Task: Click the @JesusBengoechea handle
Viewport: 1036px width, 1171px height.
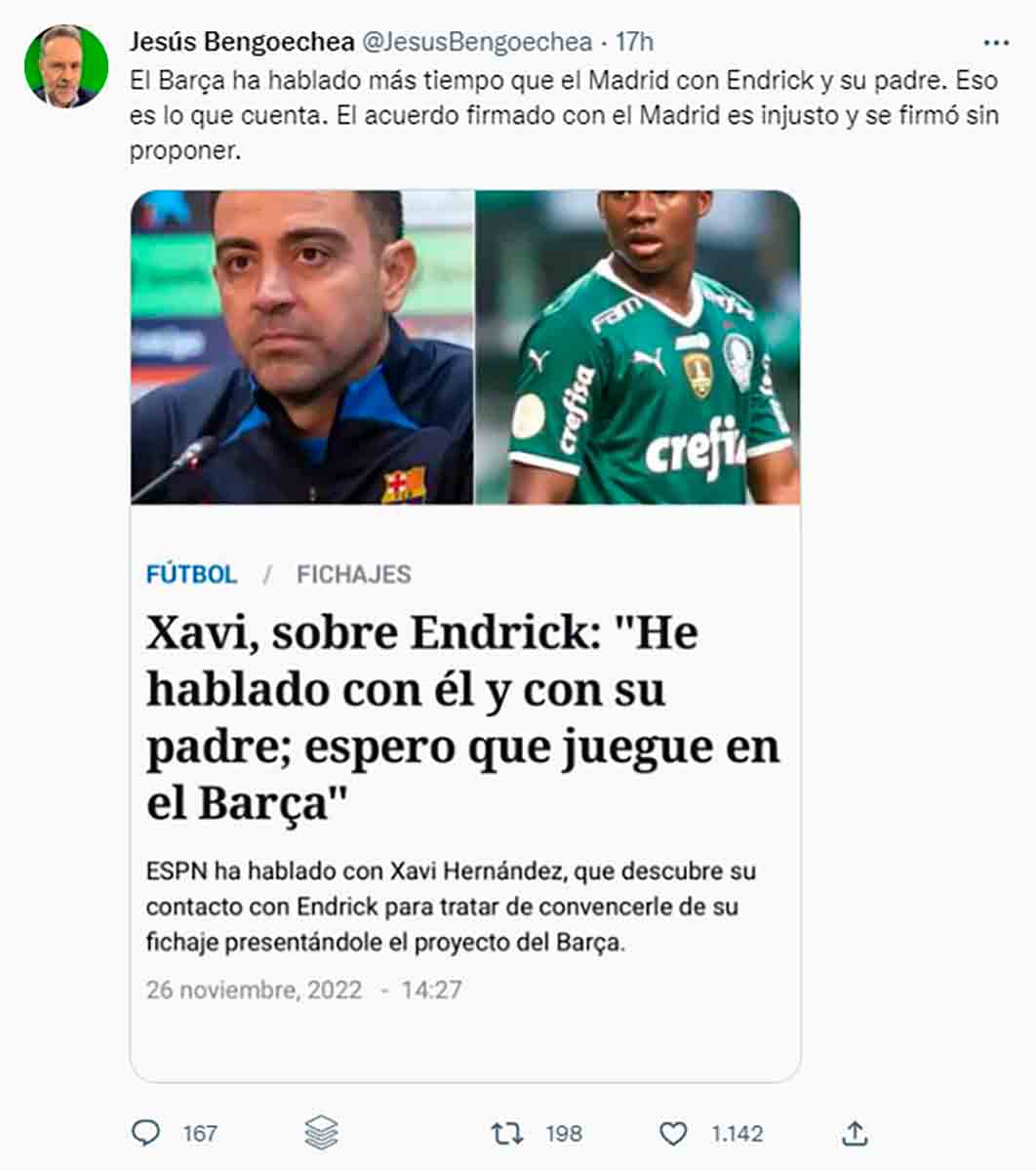Action: pos(477,42)
